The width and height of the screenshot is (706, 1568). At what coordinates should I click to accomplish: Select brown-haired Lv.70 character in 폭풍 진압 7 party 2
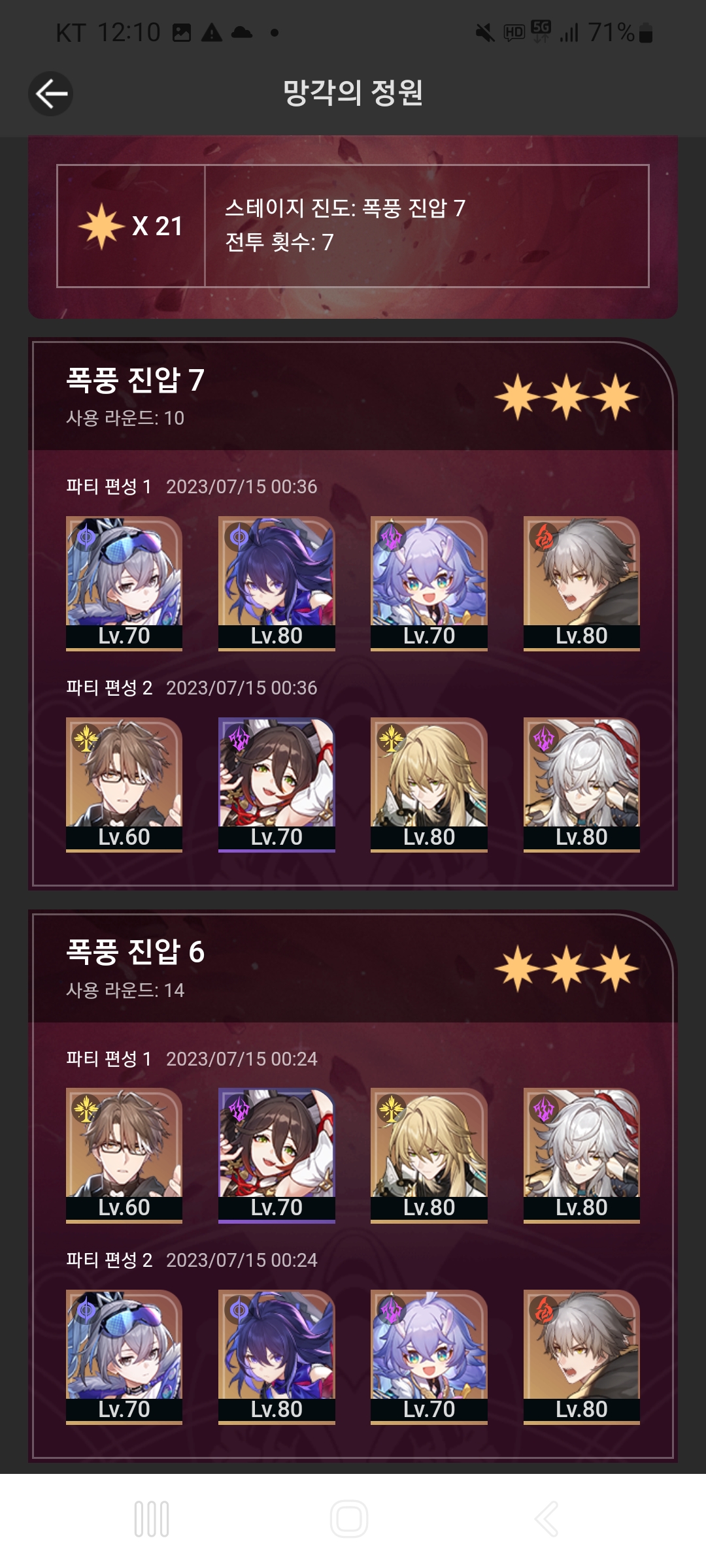pyautogui.click(x=277, y=785)
